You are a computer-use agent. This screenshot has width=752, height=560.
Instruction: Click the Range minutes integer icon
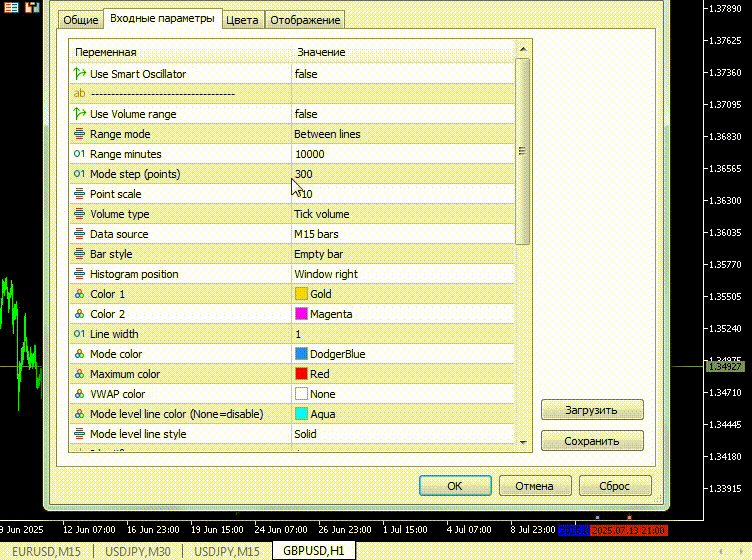[80, 154]
